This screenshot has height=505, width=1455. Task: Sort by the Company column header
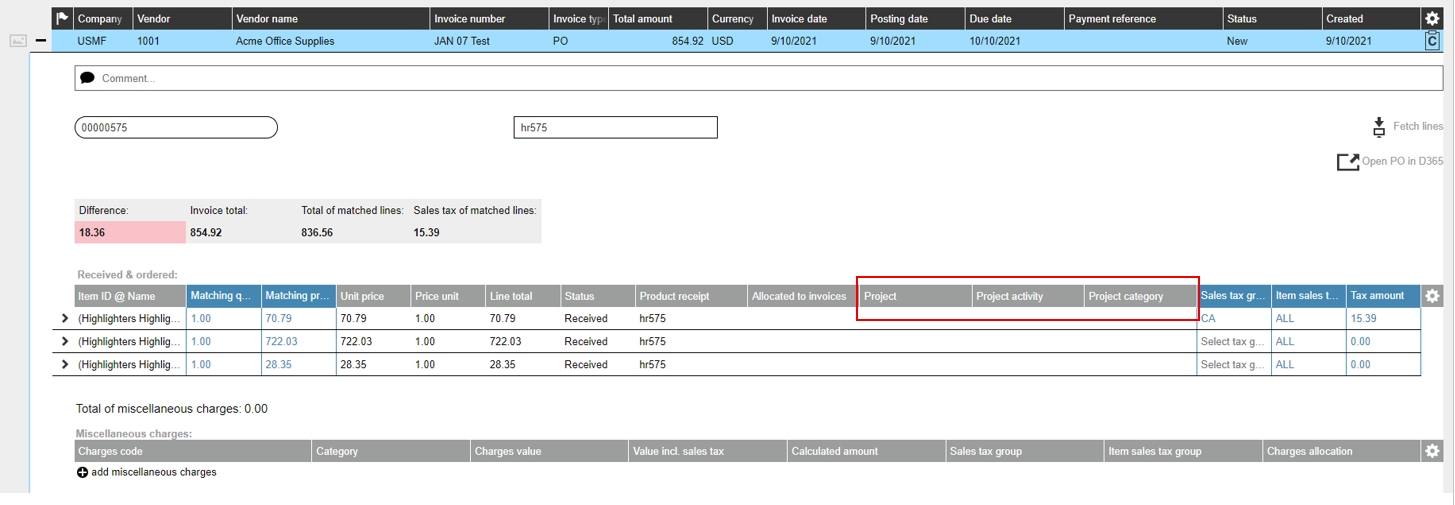pyautogui.click(x=101, y=19)
